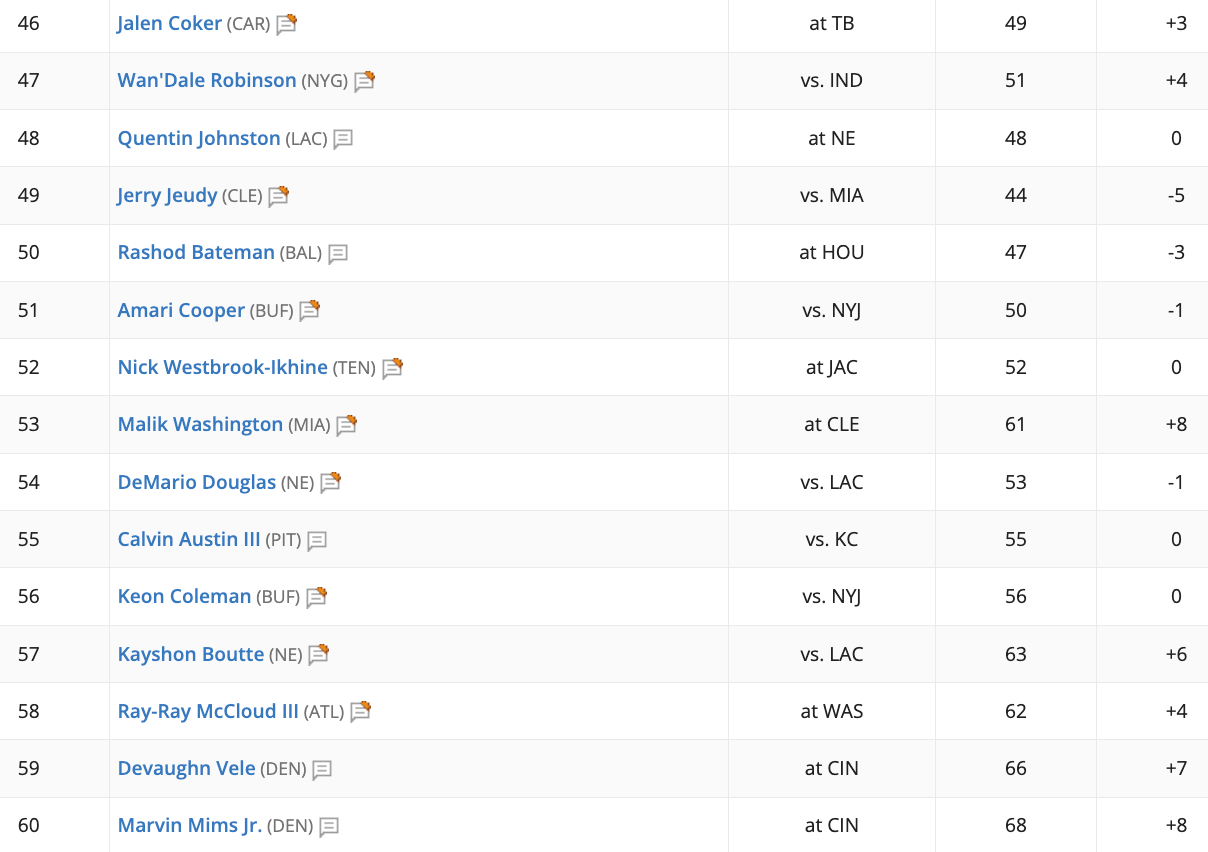
Task: Open the note icon beside Keon Coleman
Action: [x=316, y=597]
